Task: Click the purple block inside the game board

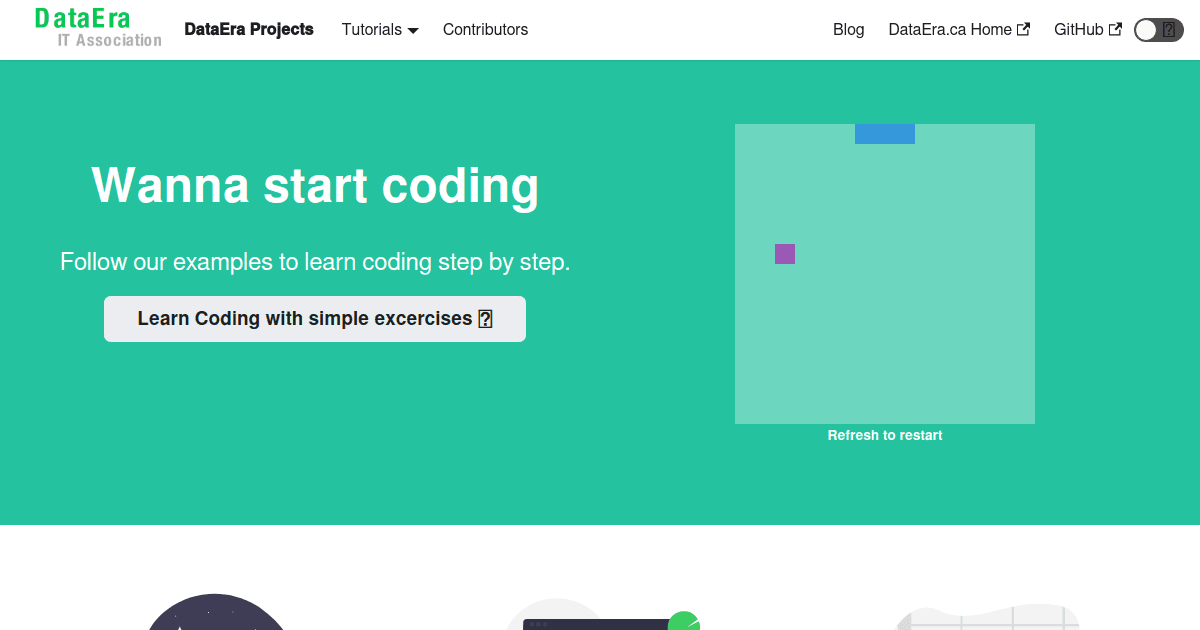Action: (784, 254)
